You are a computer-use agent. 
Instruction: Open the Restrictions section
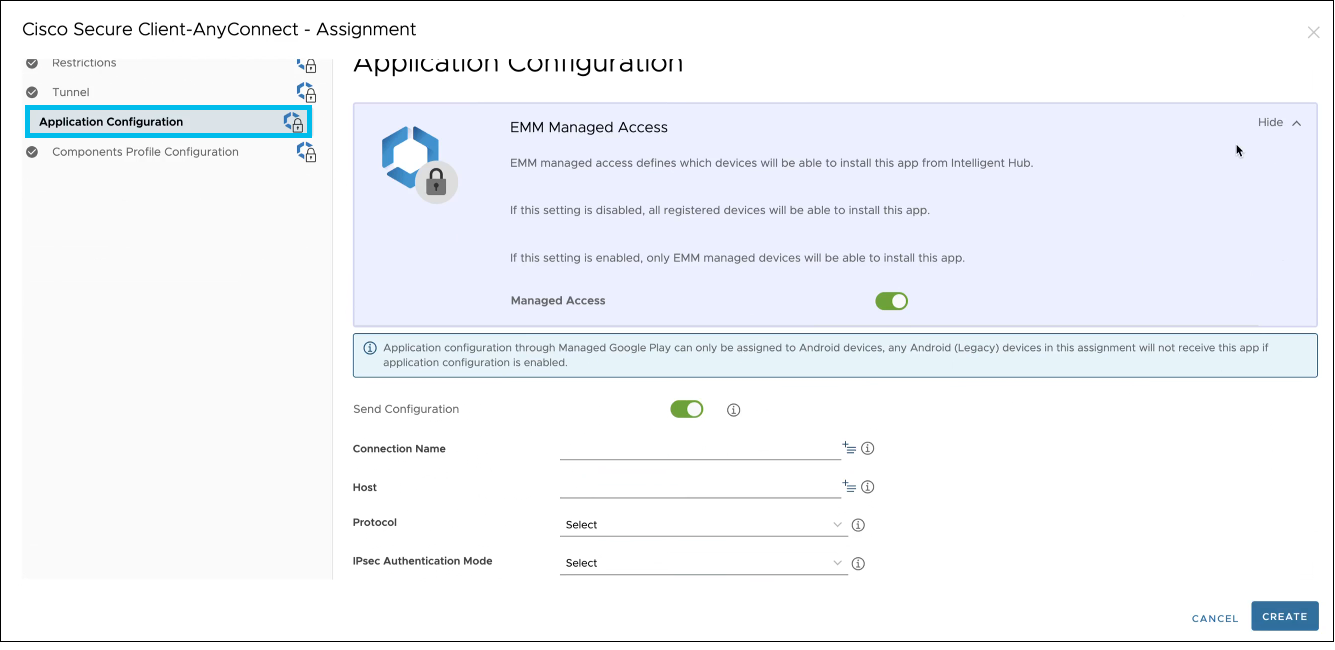84,63
